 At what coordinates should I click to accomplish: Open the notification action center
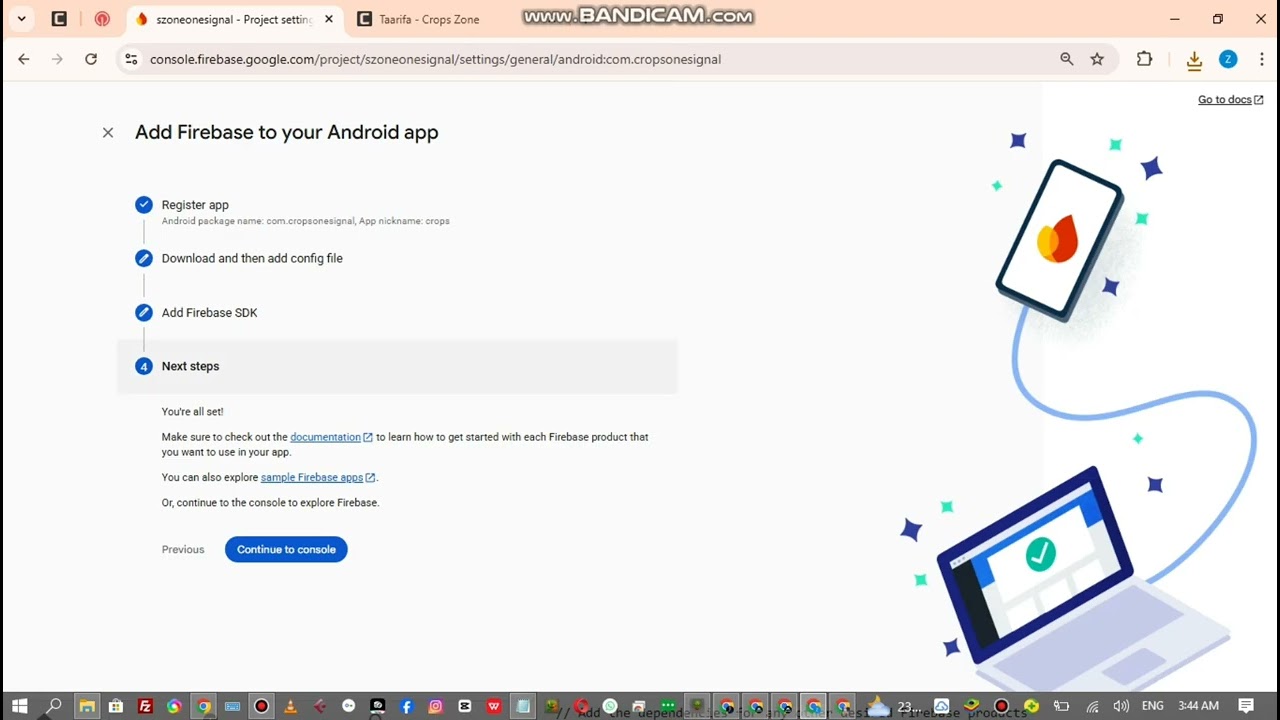pyautogui.click(x=1246, y=706)
